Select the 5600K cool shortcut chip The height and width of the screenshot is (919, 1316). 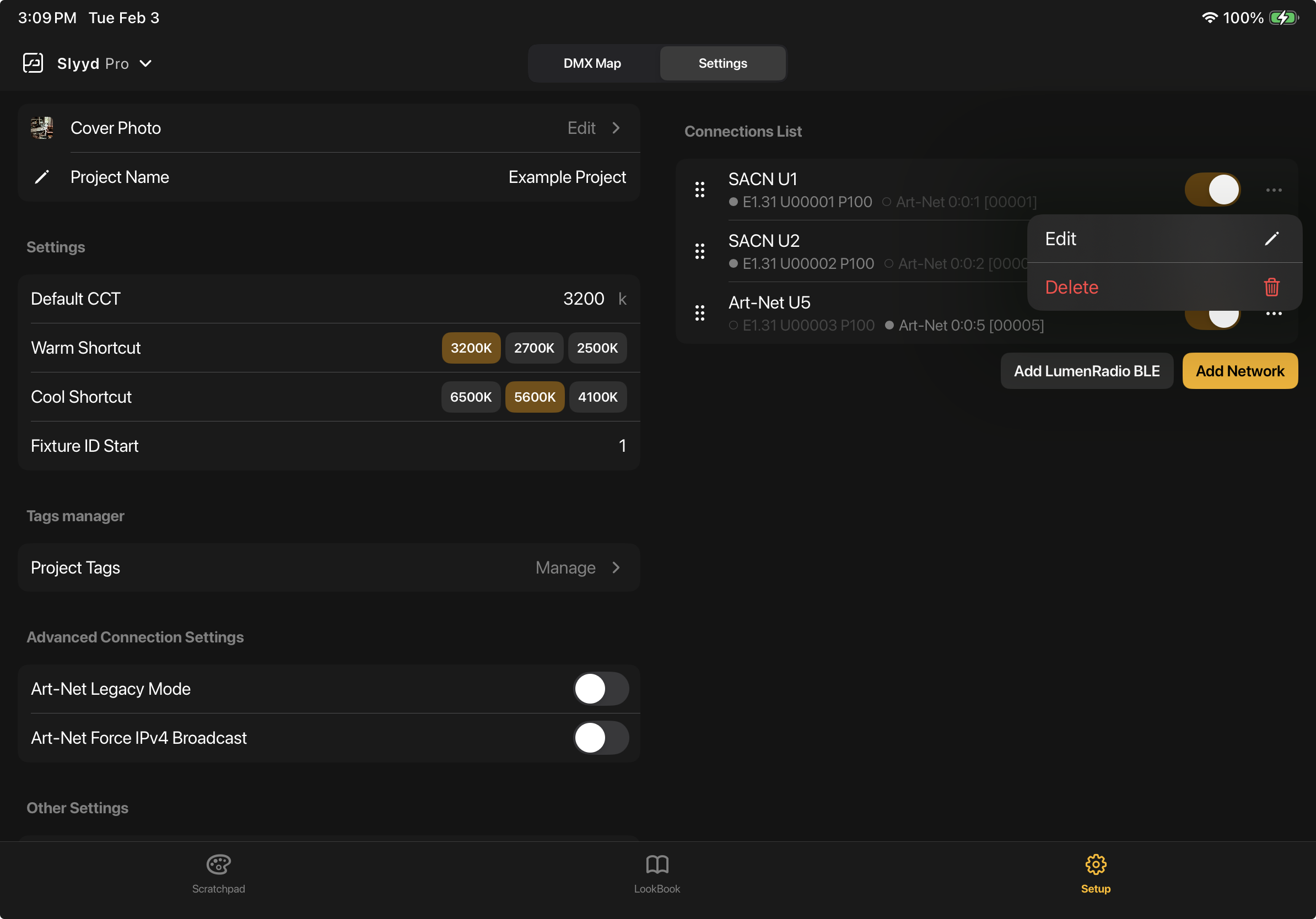tap(534, 397)
